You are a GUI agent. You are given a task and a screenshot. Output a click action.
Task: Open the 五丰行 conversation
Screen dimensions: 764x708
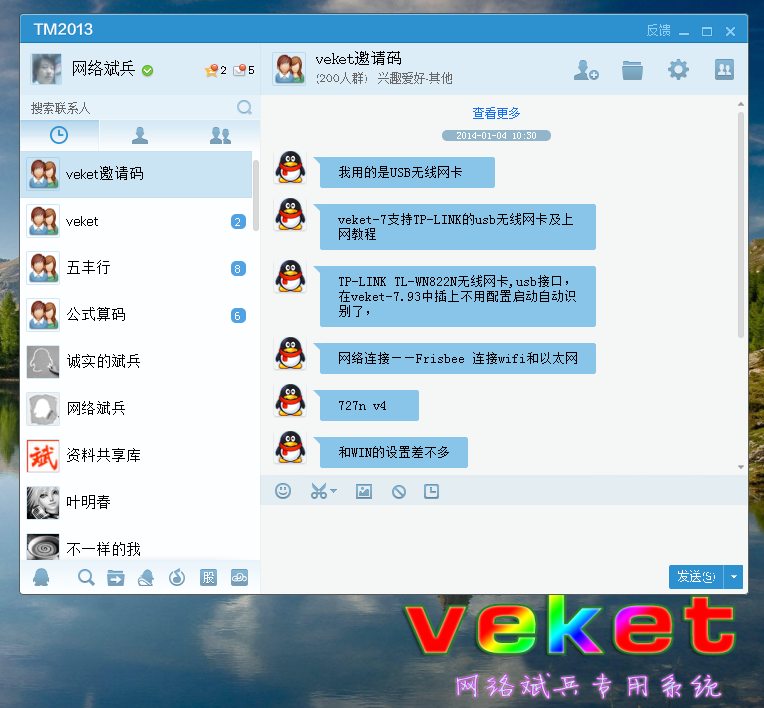click(136, 268)
